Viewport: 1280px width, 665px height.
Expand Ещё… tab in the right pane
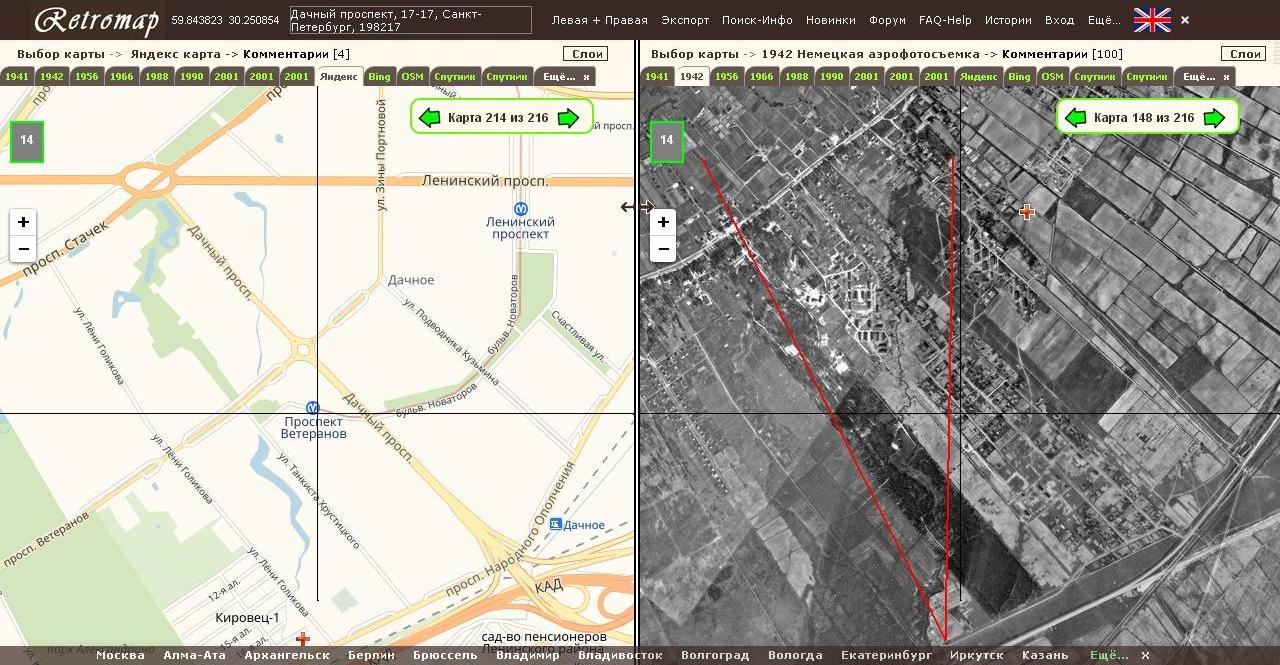point(1198,76)
